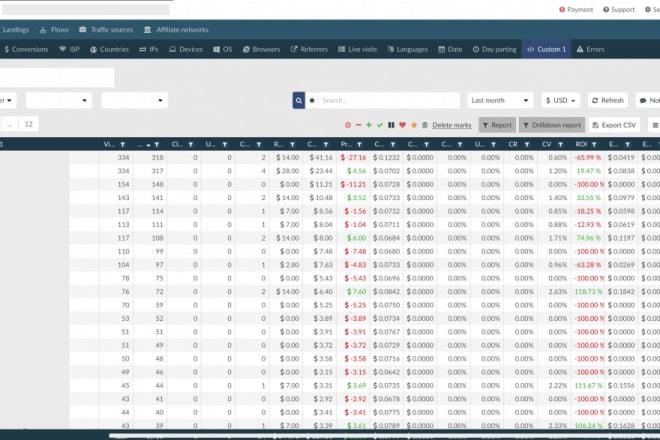Screen dimensions: 660x440
Task: Click the Refresh button
Action: pos(607,100)
